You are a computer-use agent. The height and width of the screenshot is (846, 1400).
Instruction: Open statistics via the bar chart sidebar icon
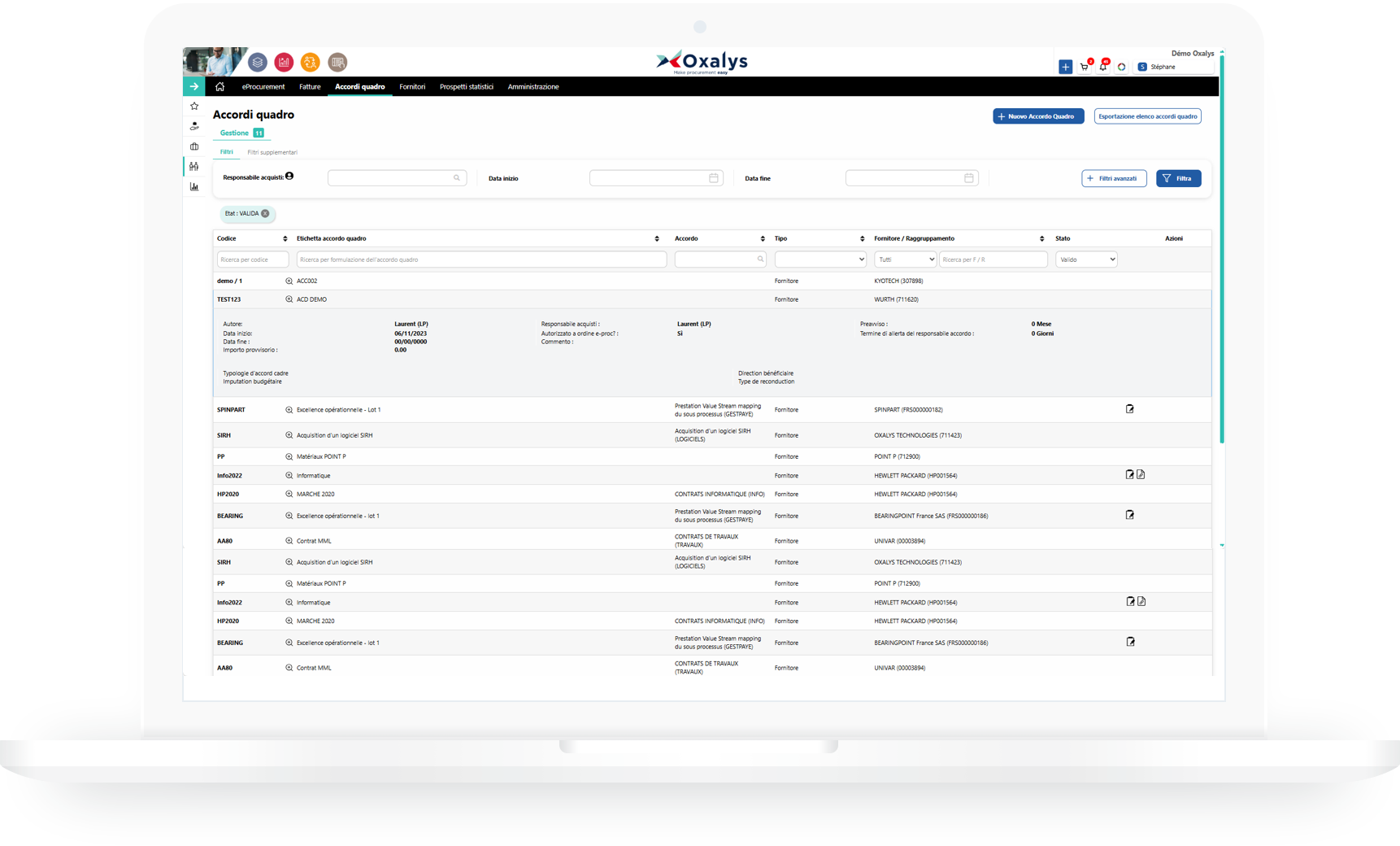194,186
